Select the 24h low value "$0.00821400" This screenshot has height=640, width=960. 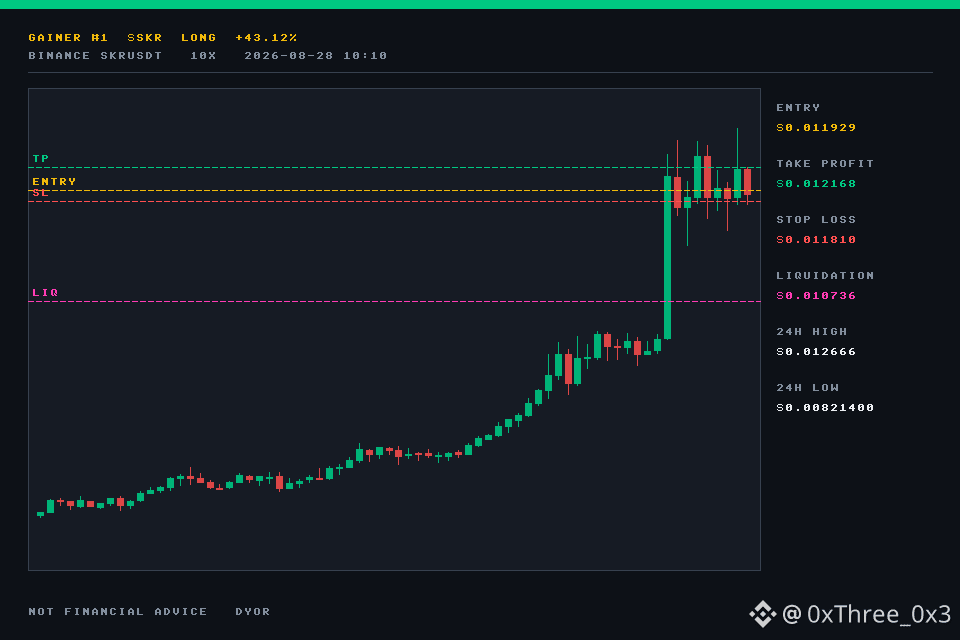tap(825, 408)
